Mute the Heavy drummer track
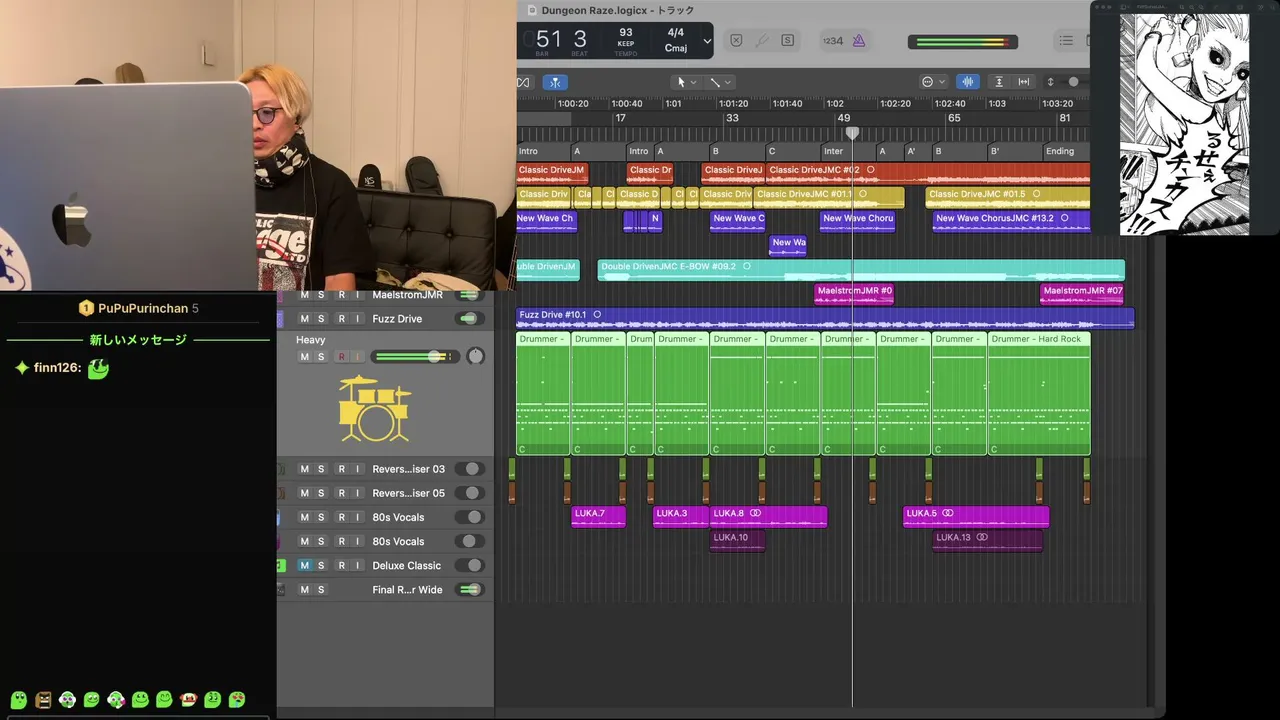The image size is (1280, 720). (x=305, y=357)
